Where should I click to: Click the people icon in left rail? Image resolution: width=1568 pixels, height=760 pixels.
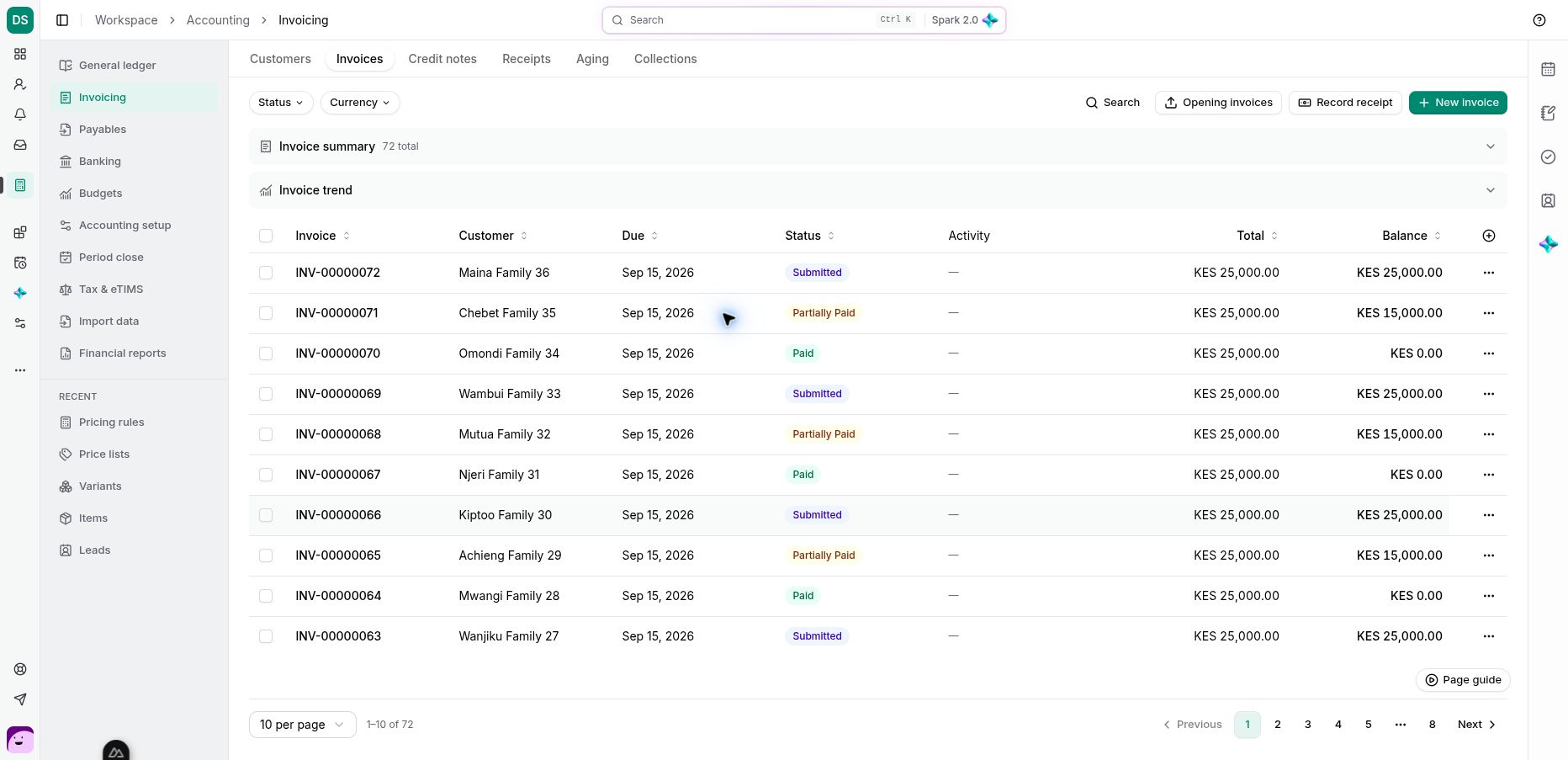point(20,84)
